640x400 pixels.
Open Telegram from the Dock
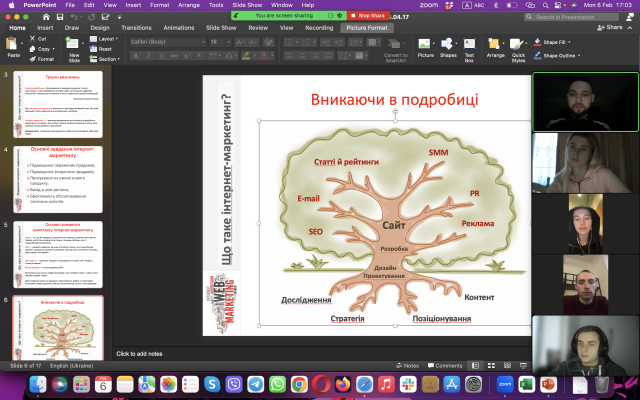click(255, 384)
